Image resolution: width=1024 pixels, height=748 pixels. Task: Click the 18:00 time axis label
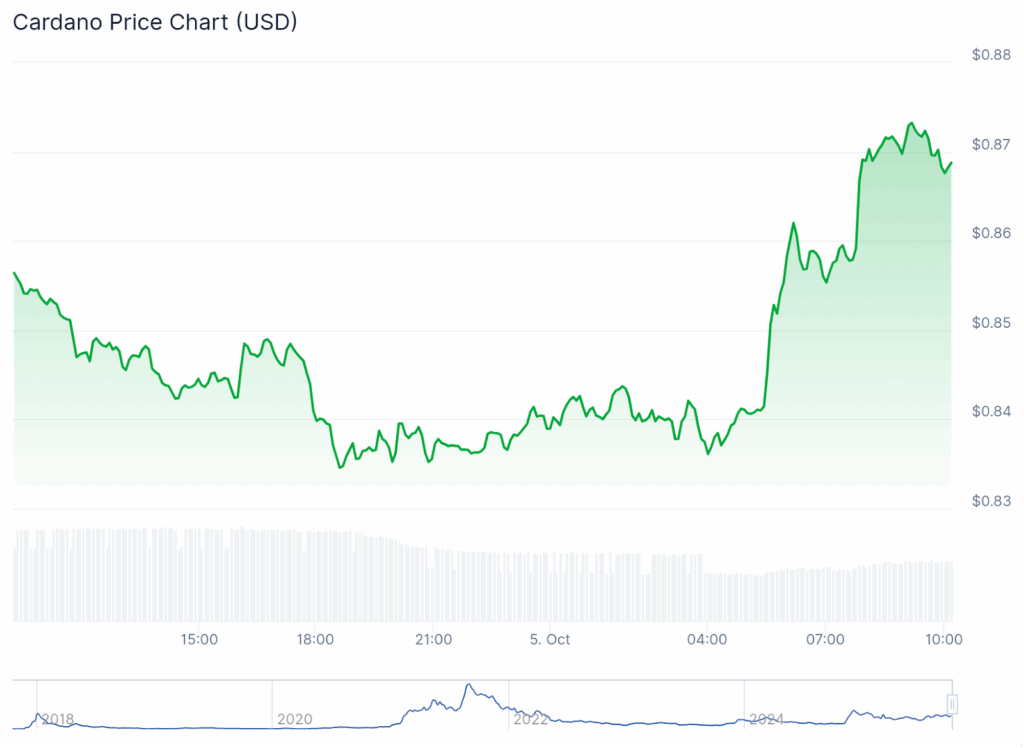click(315, 639)
